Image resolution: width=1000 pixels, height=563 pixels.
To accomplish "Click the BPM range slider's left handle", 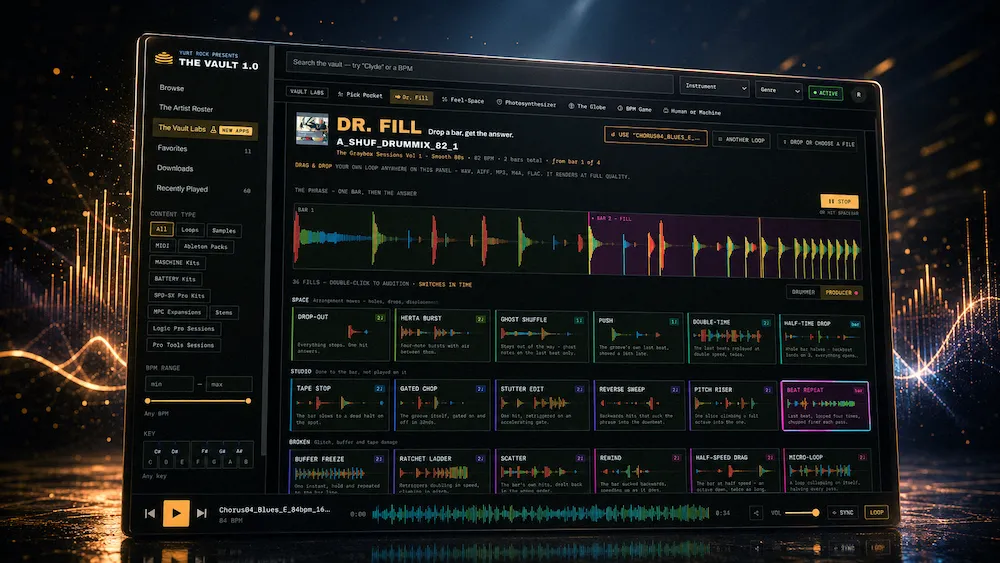I will coord(148,401).
